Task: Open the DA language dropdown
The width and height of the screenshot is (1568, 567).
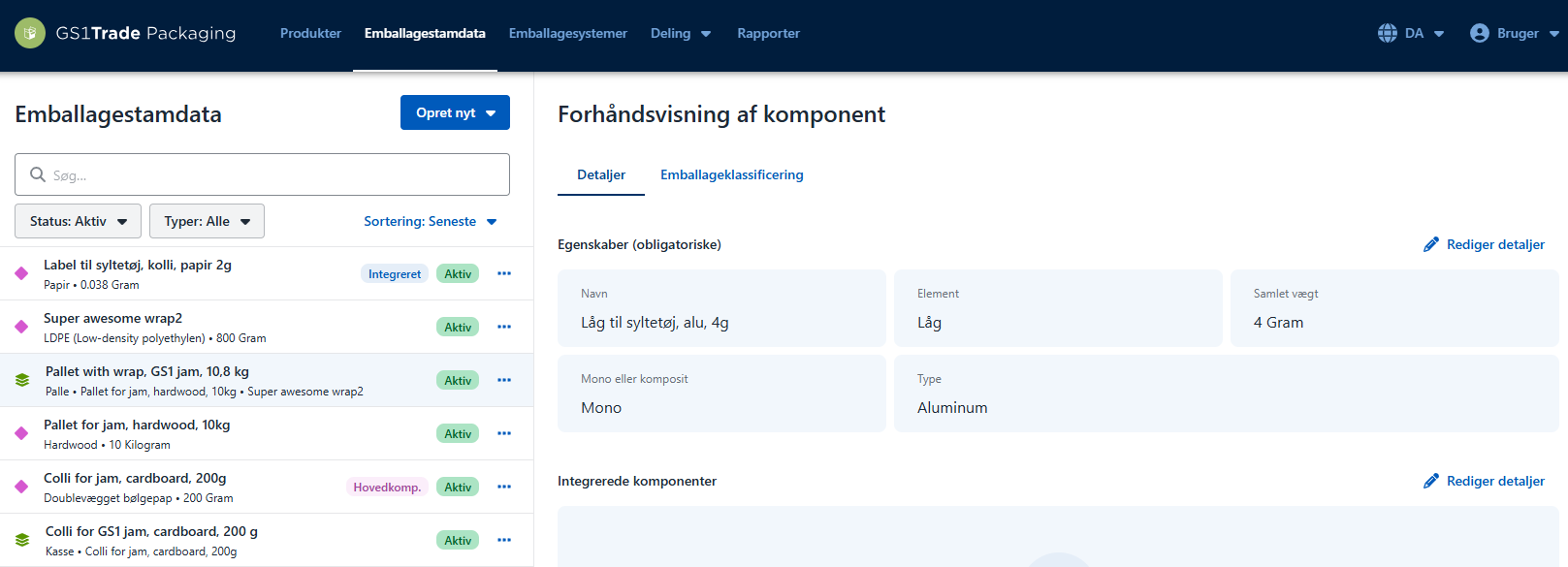Action: [1411, 33]
